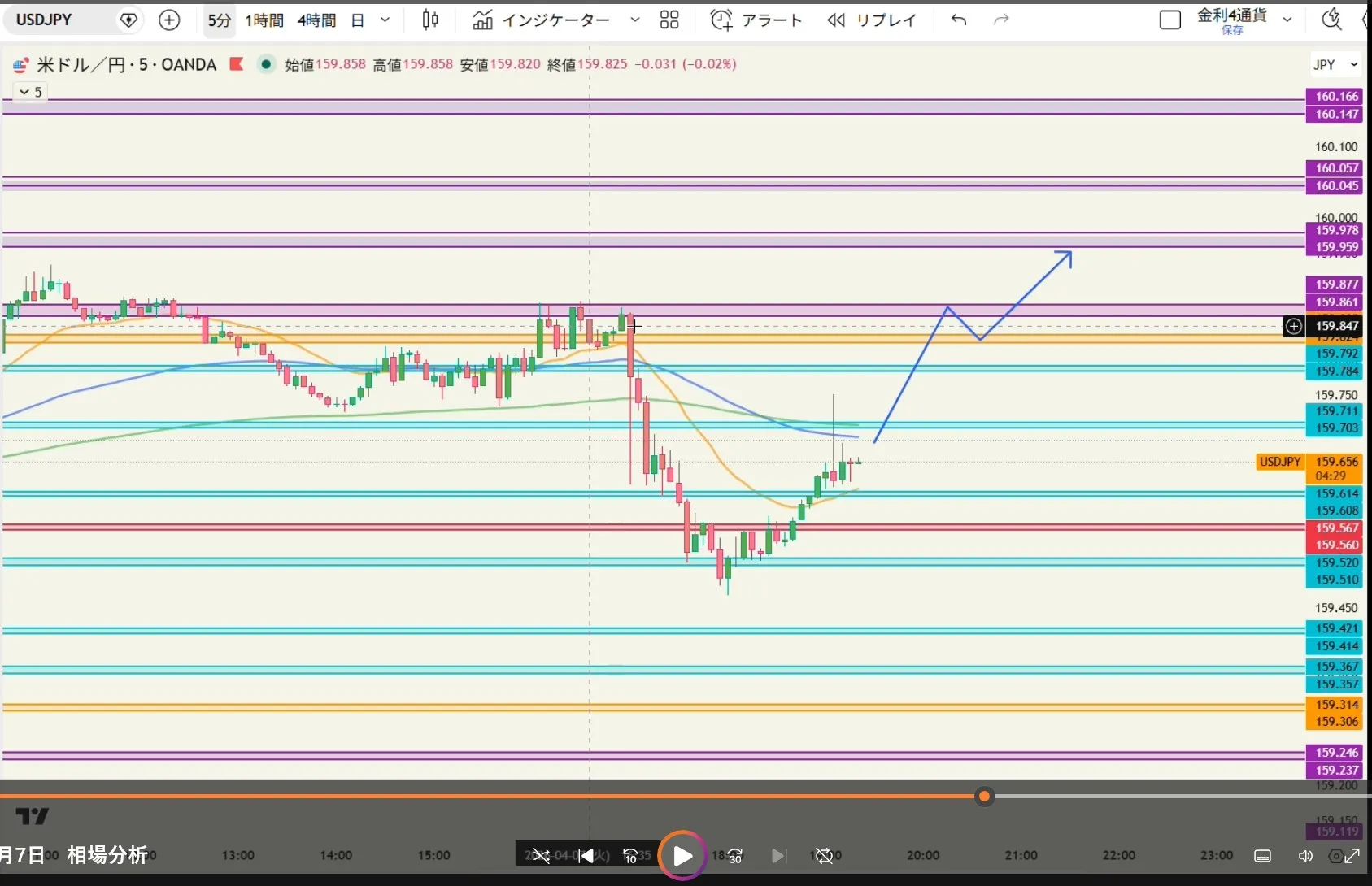Viewport: 1372px width, 886px height.
Task: Toggle the loop repeat control
Action: (x=824, y=856)
